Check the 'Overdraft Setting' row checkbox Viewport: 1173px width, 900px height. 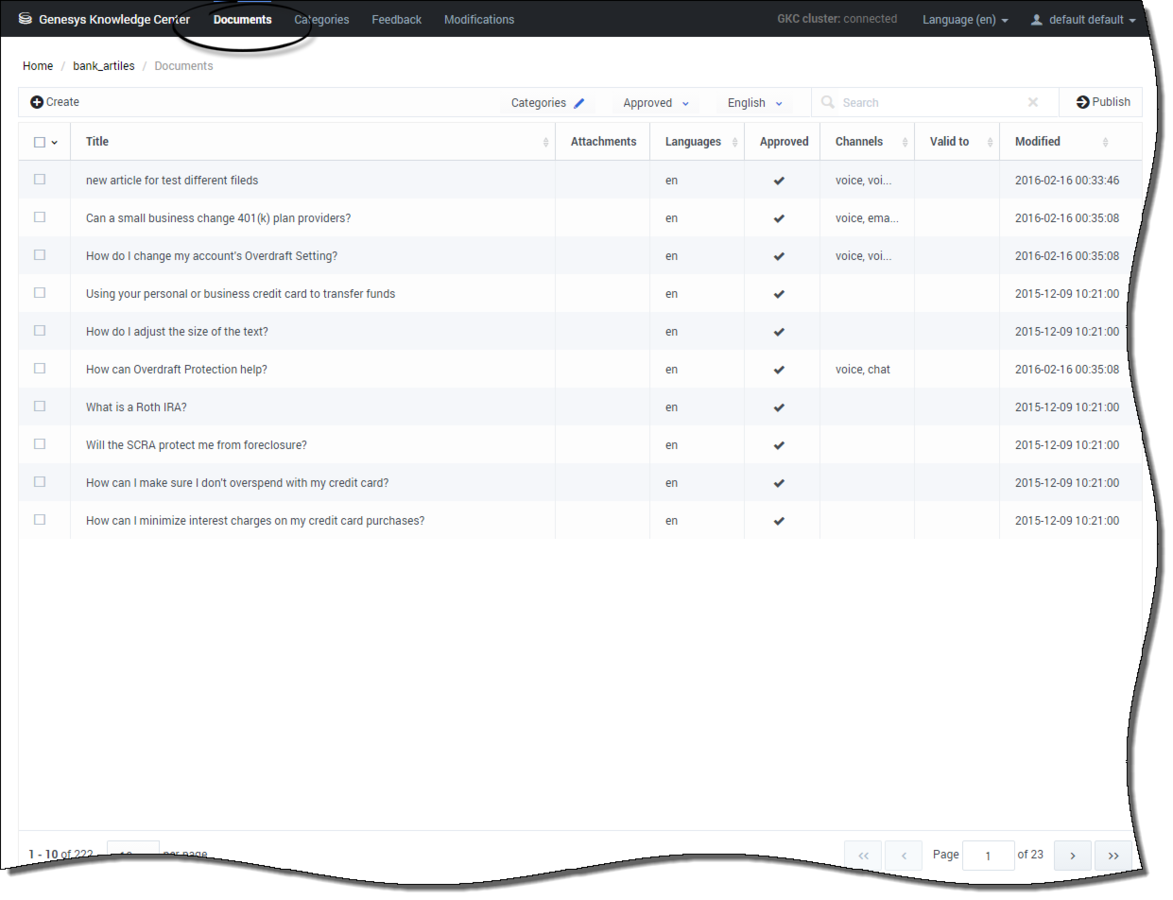pos(40,255)
